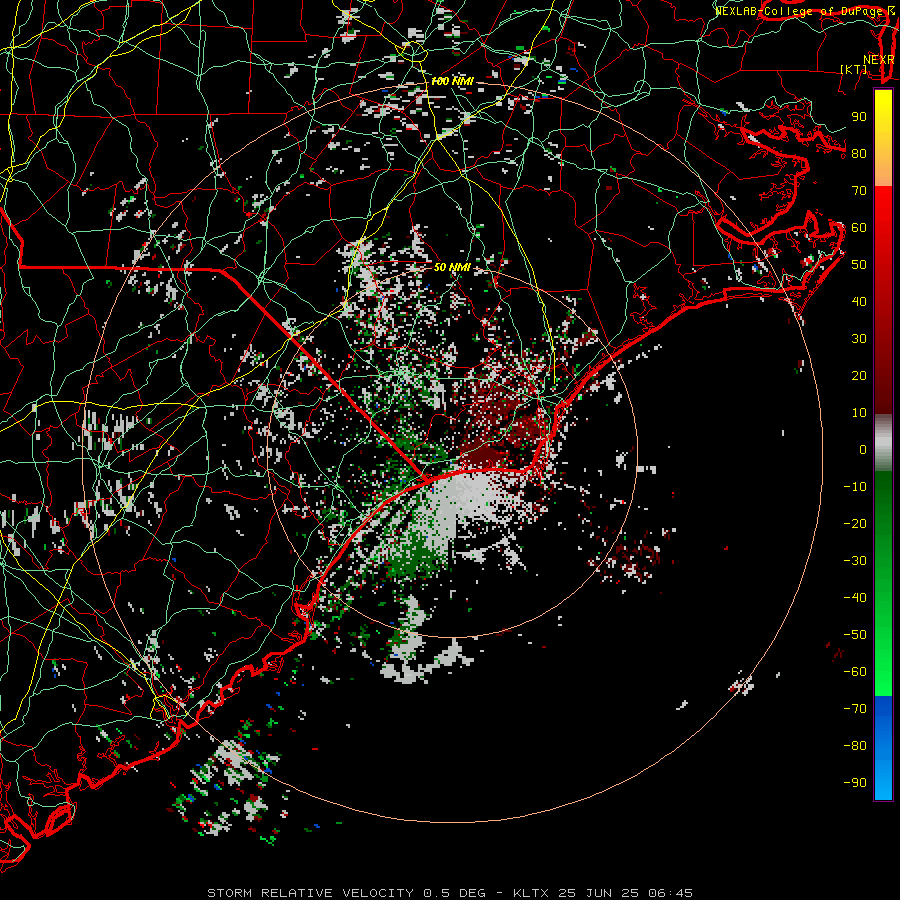The image size is (900, 900).
Task: Click the blue band of the color bar
Action: (x=883, y=747)
